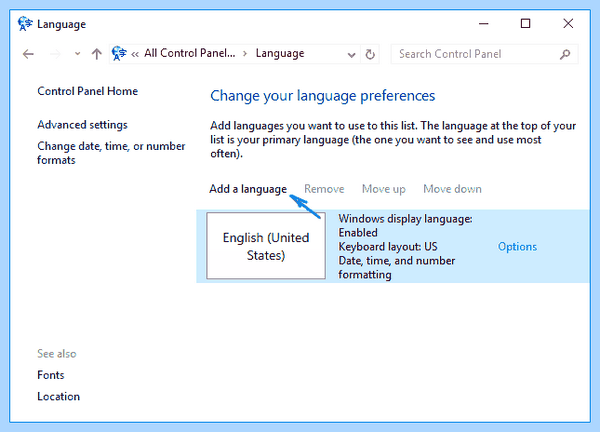Open the Fonts link under See also
Image resolution: width=600 pixels, height=432 pixels.
51,375
